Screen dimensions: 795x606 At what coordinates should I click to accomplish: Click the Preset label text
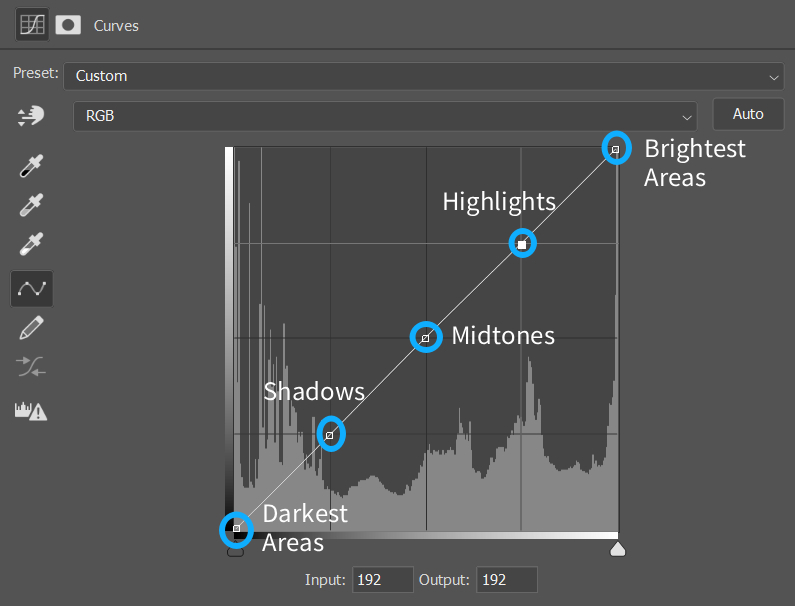pyautogui.click(x=35, y=73)
